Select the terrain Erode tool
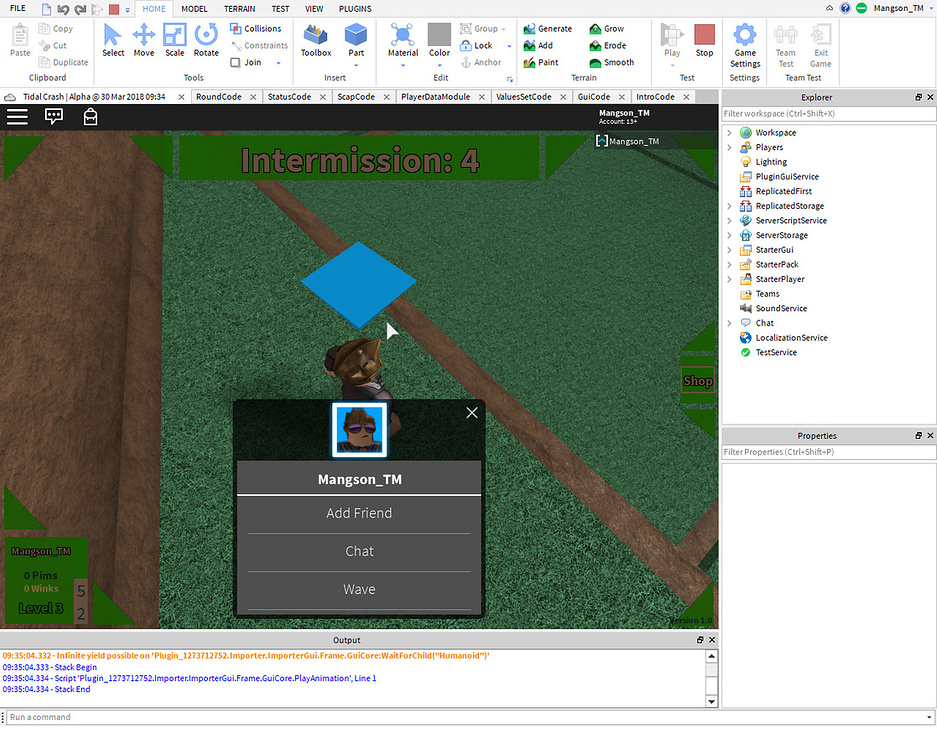Image resolution: width=937 pixels, height=750 pixels. tap(607, 45)
